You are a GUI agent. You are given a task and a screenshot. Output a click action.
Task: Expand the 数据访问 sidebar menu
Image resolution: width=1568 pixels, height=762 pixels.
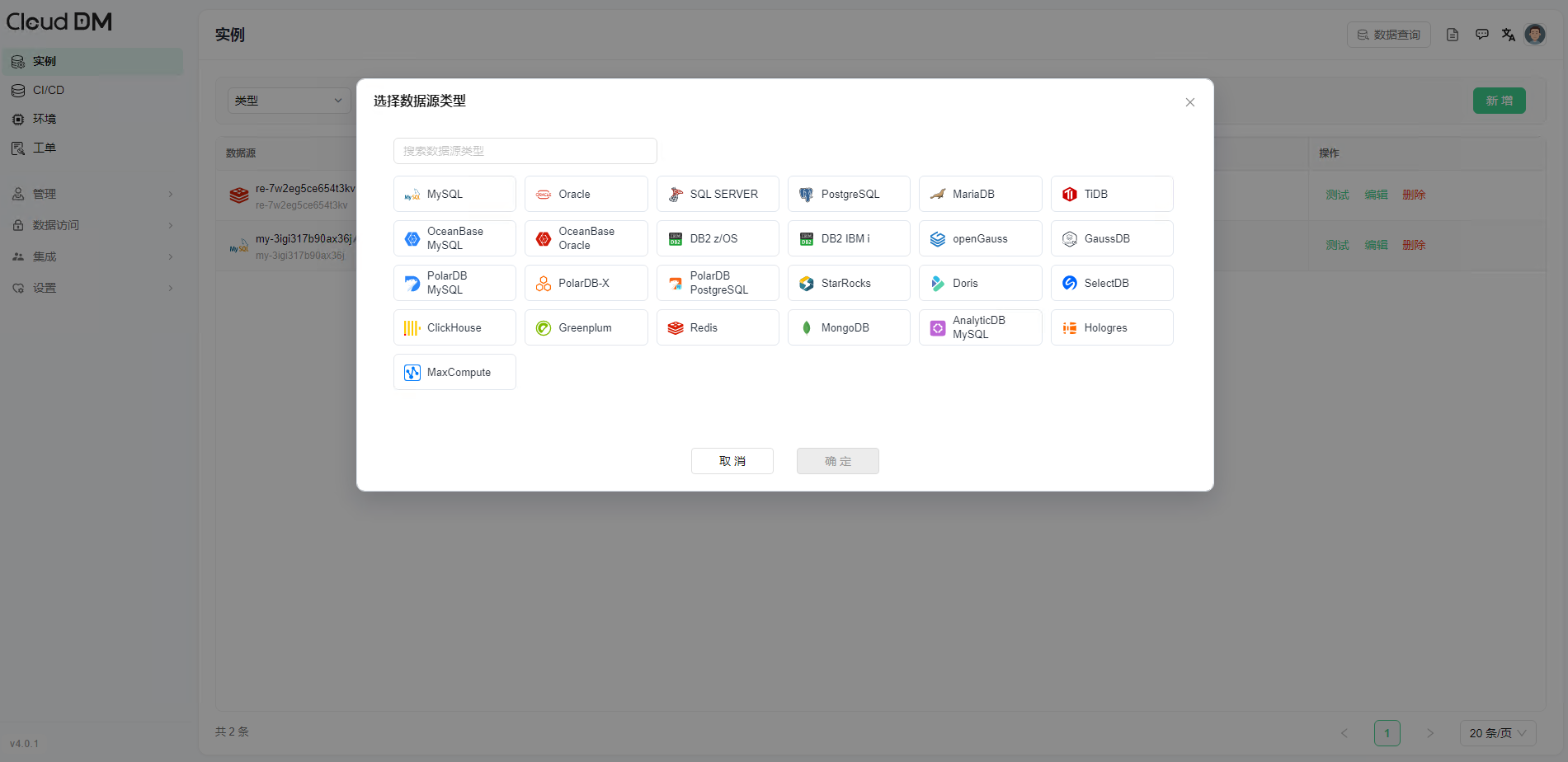(x=92, y=225)
